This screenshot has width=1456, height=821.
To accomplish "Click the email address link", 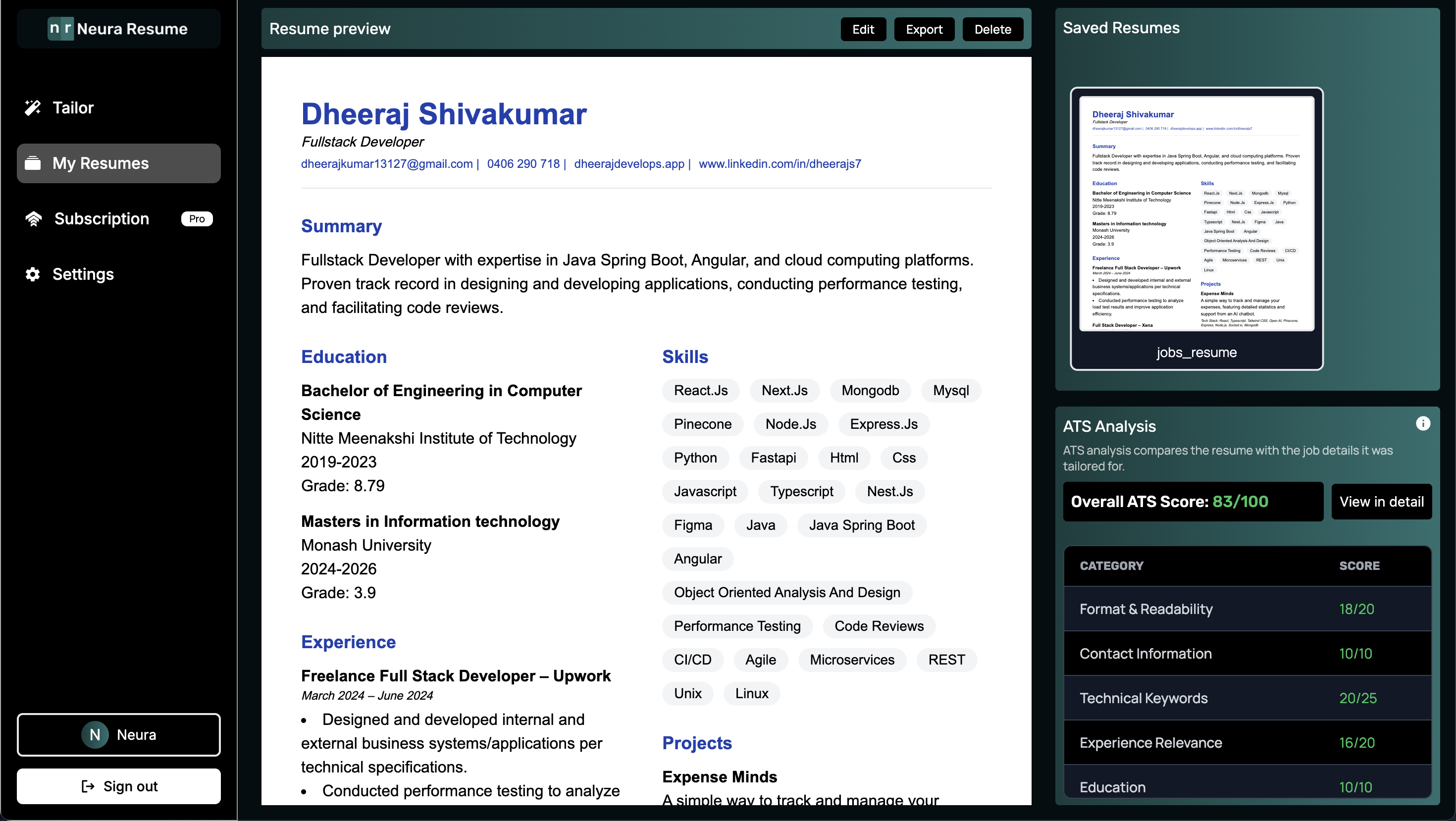I will [x=387, y=164].
